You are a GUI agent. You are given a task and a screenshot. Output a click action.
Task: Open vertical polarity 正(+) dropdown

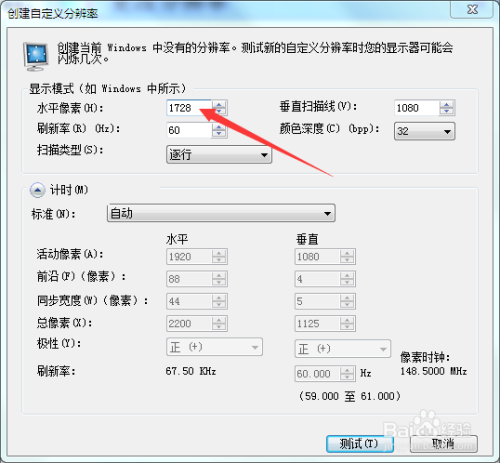click(x=342, y=349)
